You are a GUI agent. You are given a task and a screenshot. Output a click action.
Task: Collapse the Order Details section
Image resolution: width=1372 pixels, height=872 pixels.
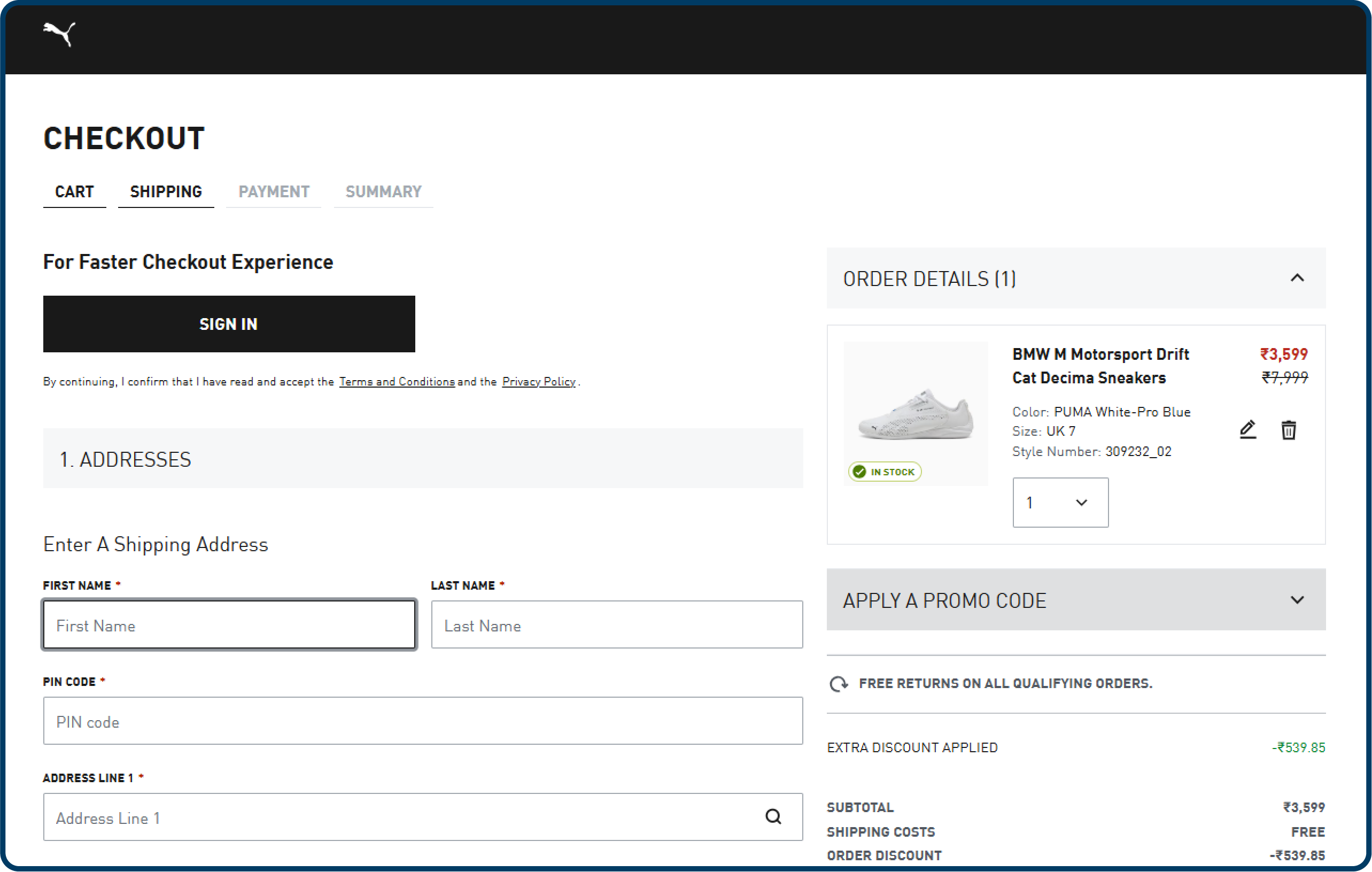click(x=1298, y=278)
